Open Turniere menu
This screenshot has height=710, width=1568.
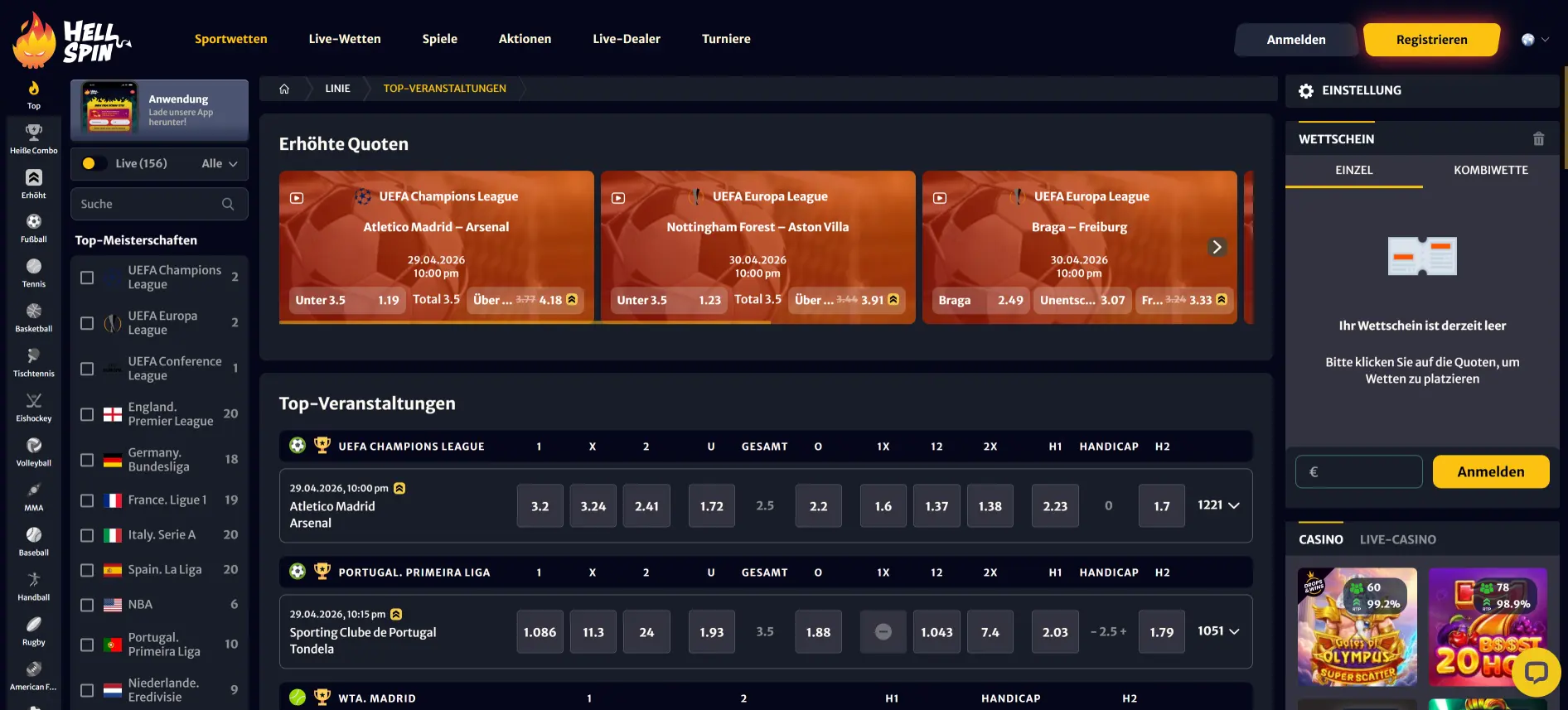point(726,39)
